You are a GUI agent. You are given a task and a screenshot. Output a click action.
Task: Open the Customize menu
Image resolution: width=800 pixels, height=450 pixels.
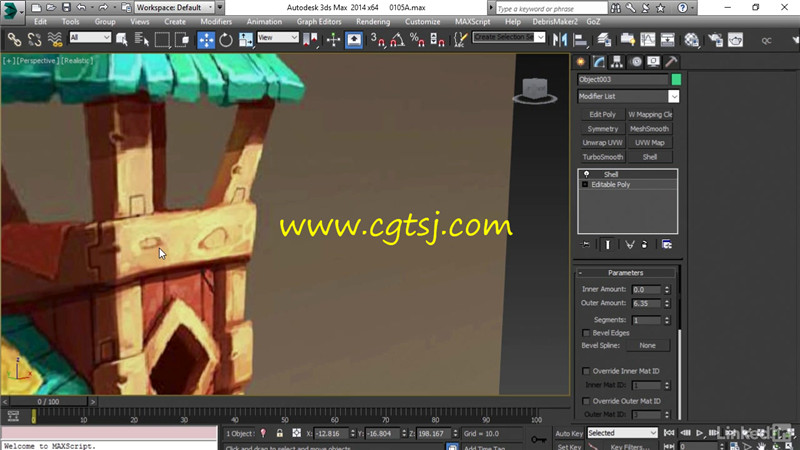coord(422,21)
